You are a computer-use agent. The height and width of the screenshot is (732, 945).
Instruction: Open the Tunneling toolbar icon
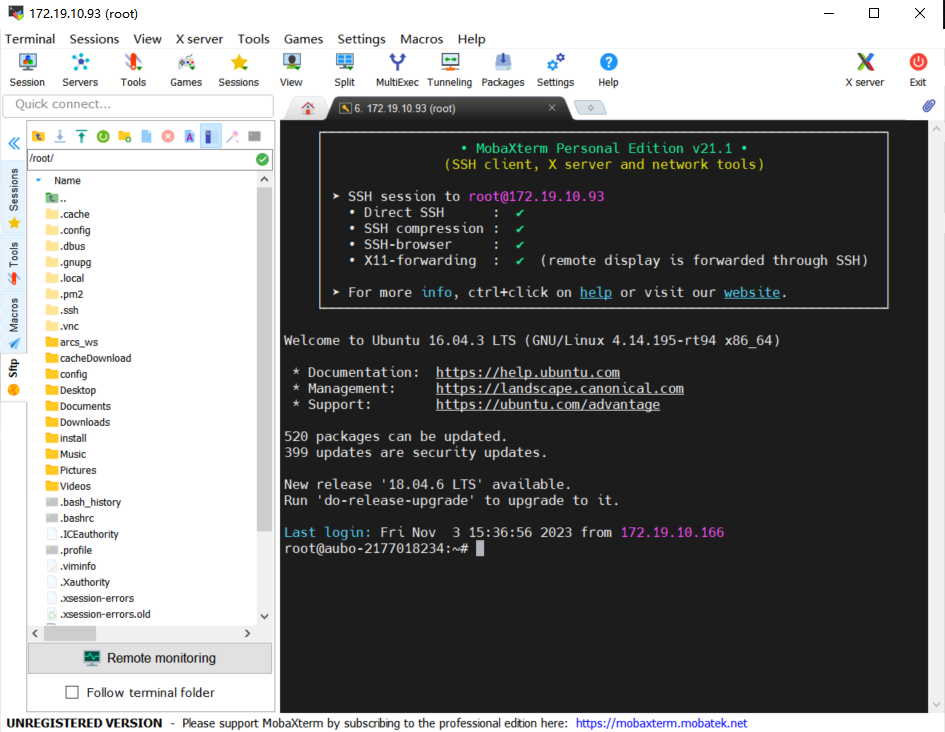click(450, 70)
